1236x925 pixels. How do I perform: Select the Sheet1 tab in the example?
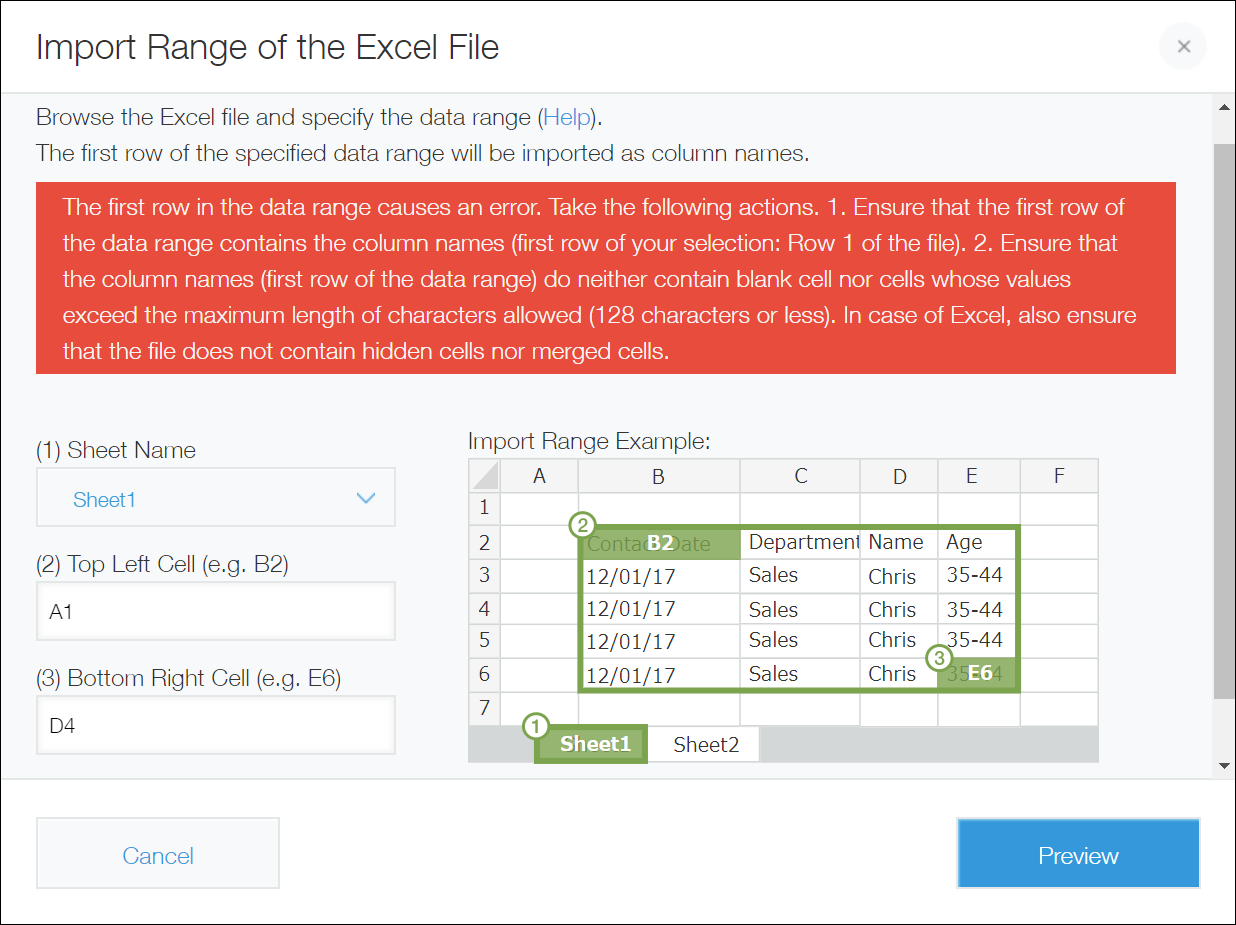coord(592,744)
